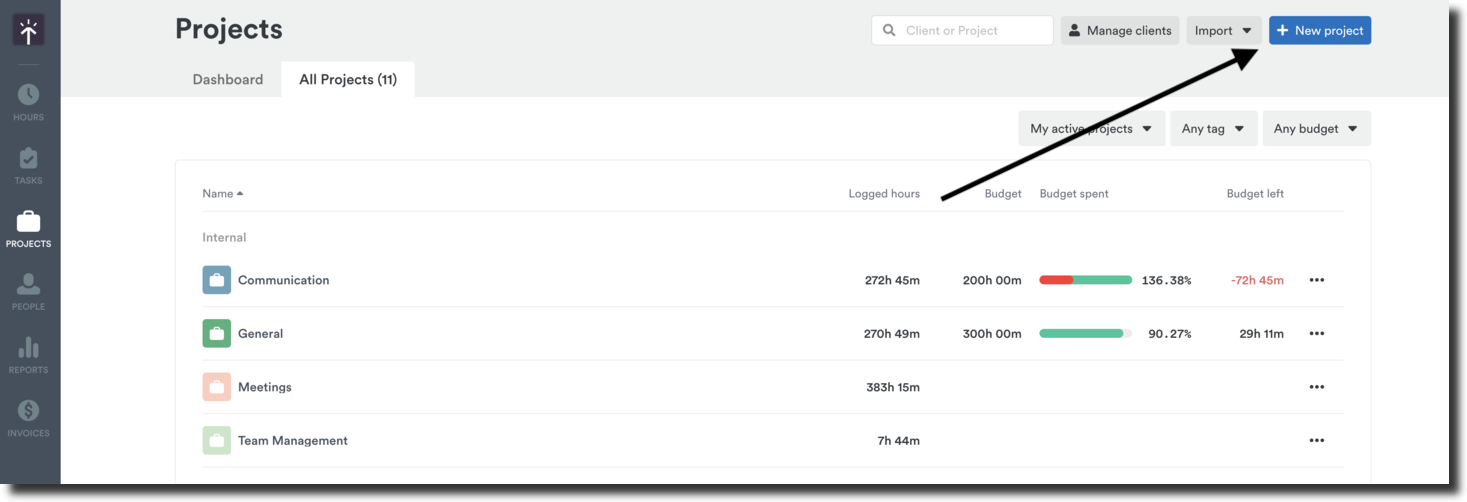This screenshot has width=1467, height=502.
Task: Click the New project button
Action: [x=1319, y=31]
